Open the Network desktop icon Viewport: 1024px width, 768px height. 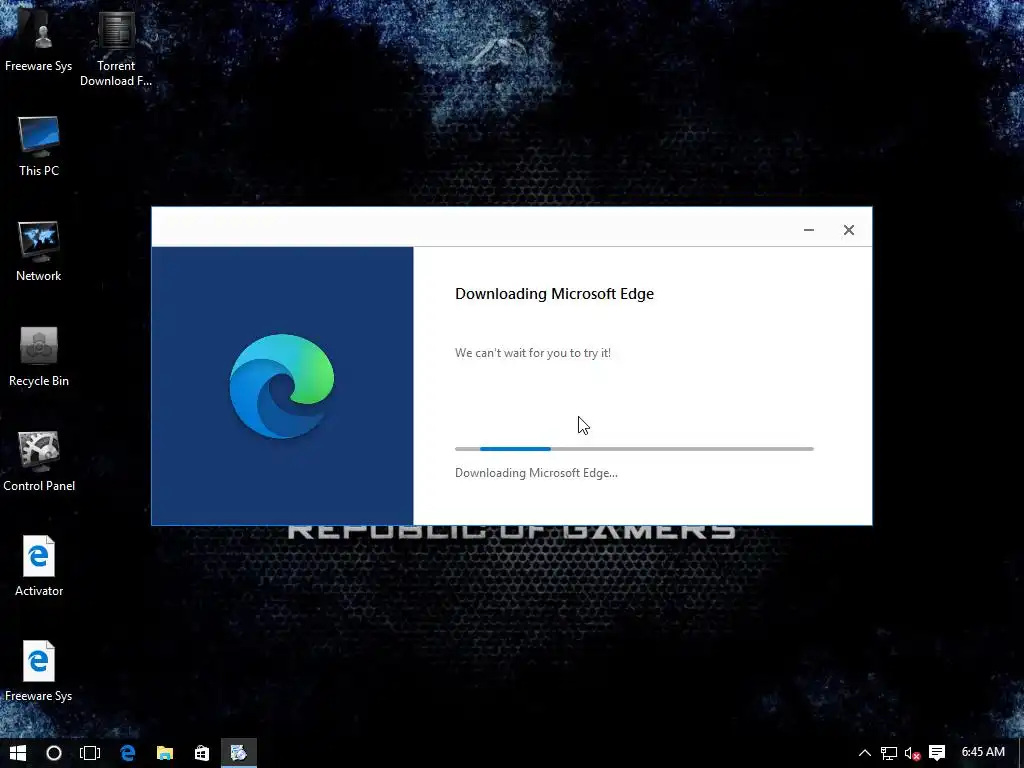[x=39, y=251]
